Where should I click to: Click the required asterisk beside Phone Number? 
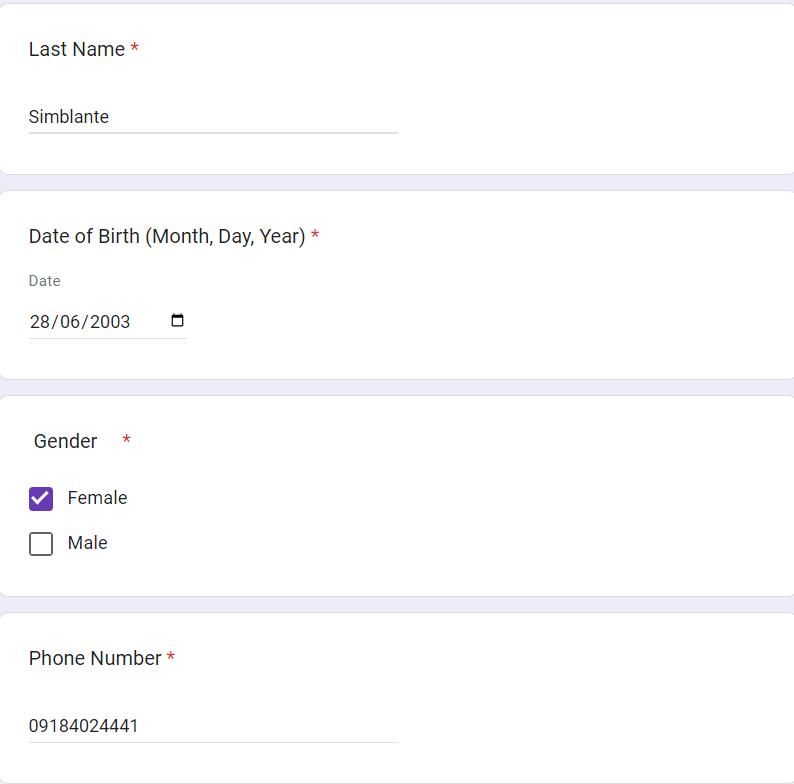(171, 658)
